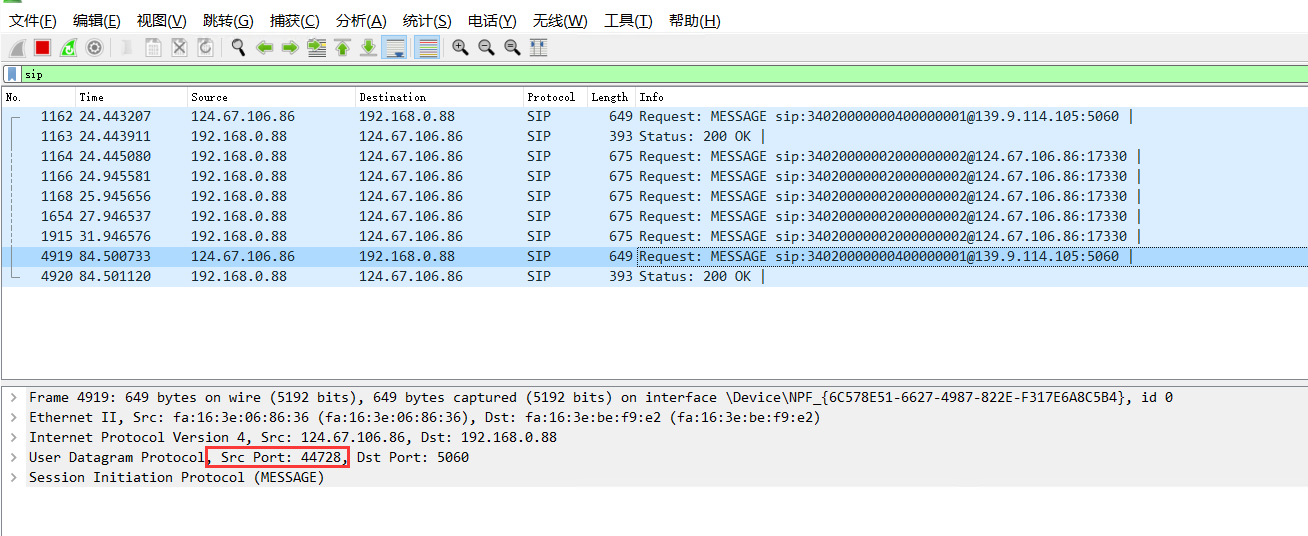1308x536 pixels.
Task: Open display filter bookmark menu
Action: tap(11, 74)
